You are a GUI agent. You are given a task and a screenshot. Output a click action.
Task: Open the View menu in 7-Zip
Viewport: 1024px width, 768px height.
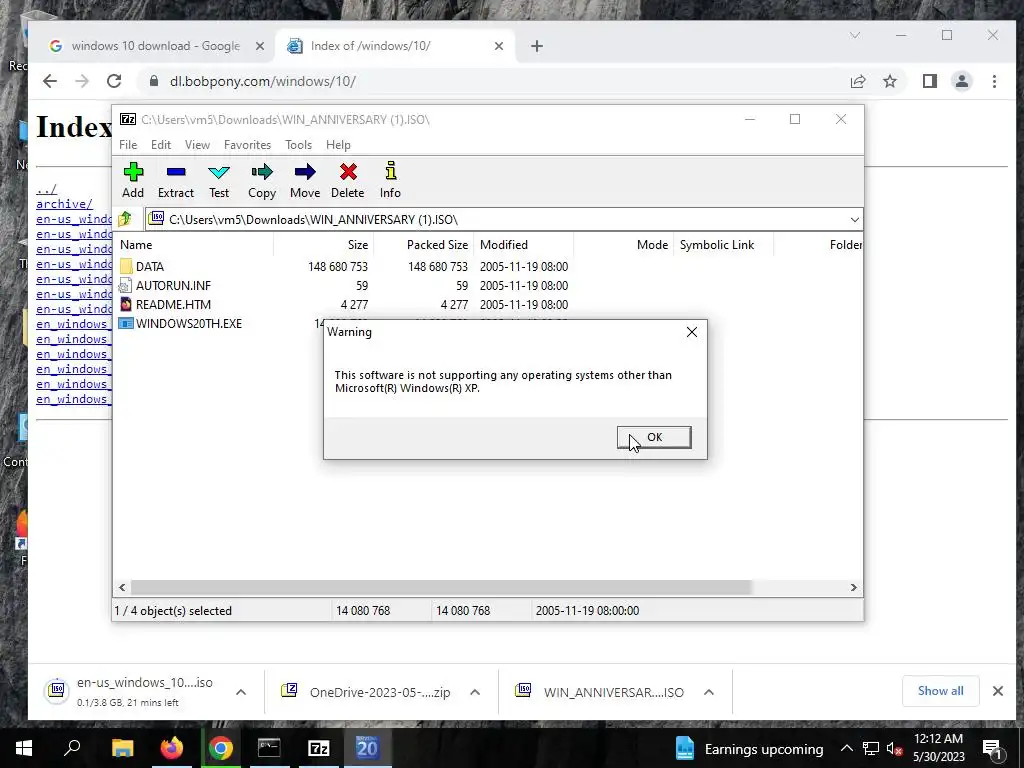point(197,145)
